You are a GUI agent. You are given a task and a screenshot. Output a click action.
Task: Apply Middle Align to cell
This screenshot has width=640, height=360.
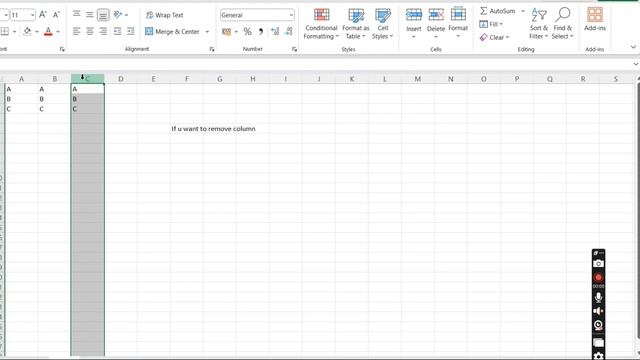coord(90,15)
